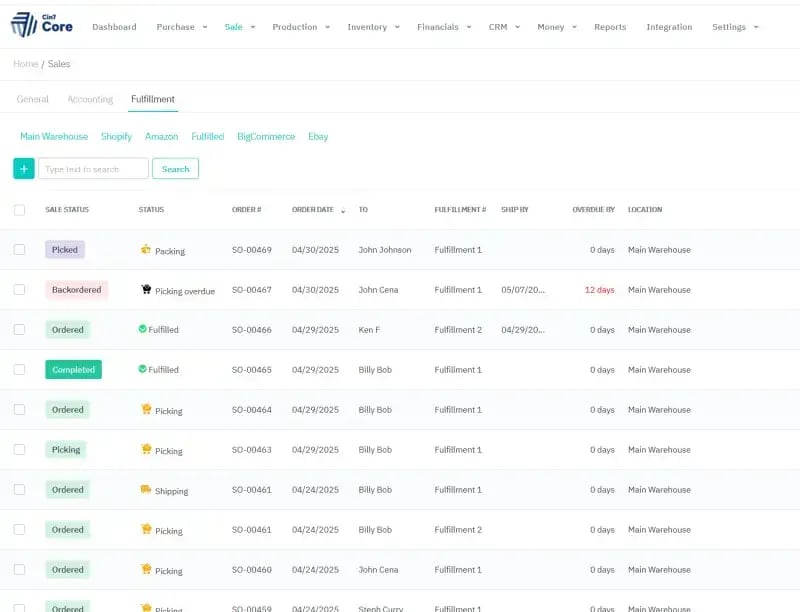Switch to the General tab

coord(33,99)
